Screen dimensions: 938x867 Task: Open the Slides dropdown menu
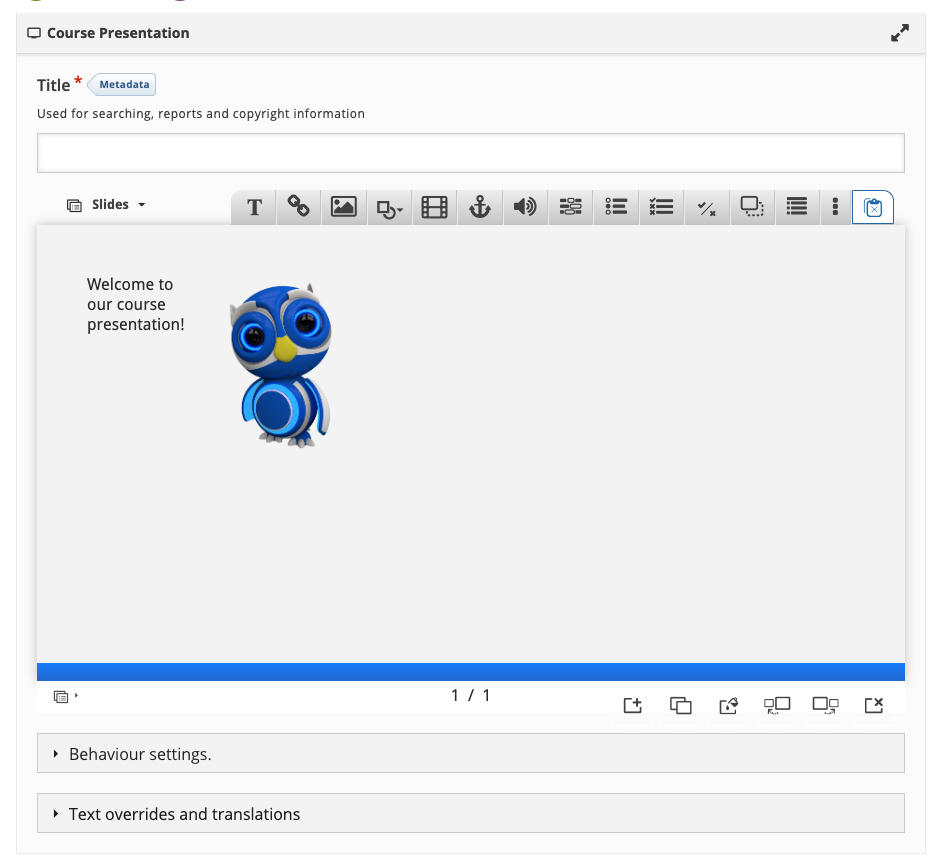pos(106,205)
